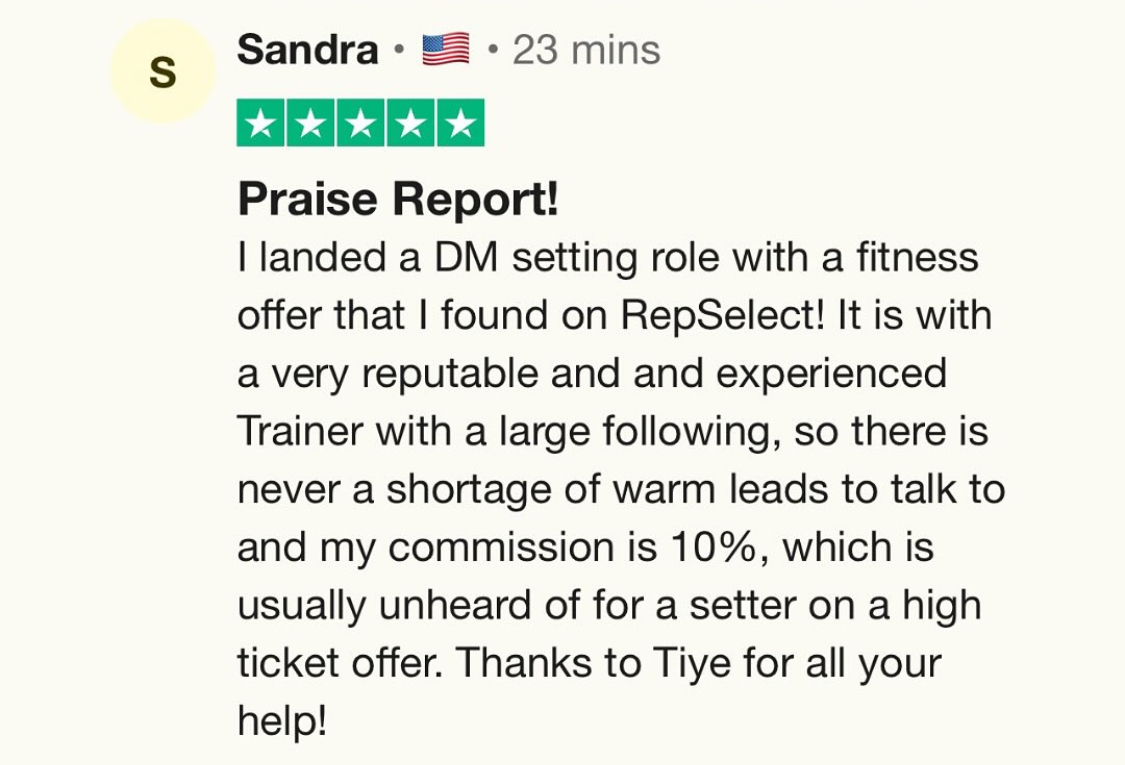This screenshot has height=765, width=1125.
Task: Click the yellow "S" avatar circle
Action: tap(162, 72)
